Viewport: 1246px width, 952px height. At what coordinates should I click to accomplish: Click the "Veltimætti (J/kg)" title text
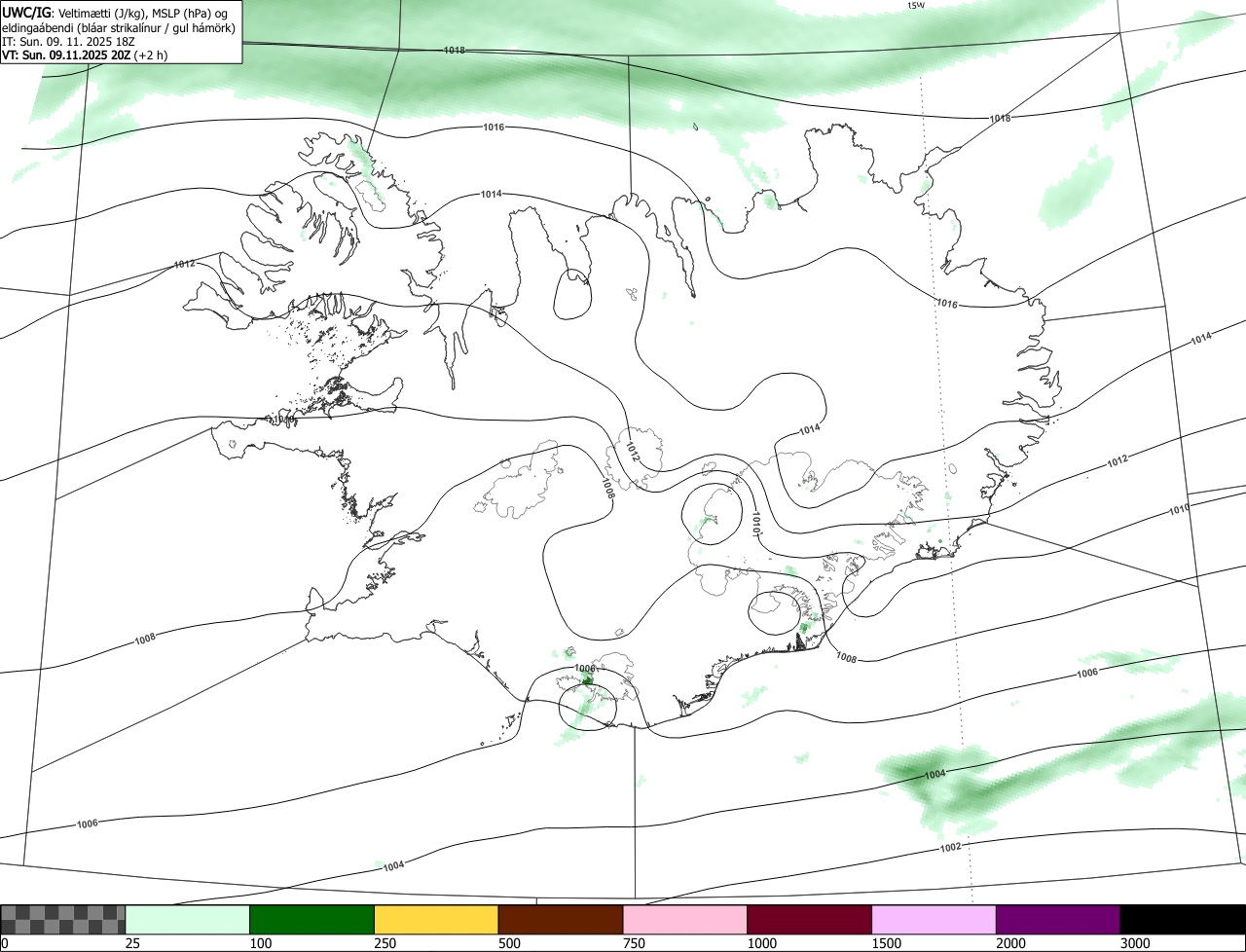click(x=103, y=13)
